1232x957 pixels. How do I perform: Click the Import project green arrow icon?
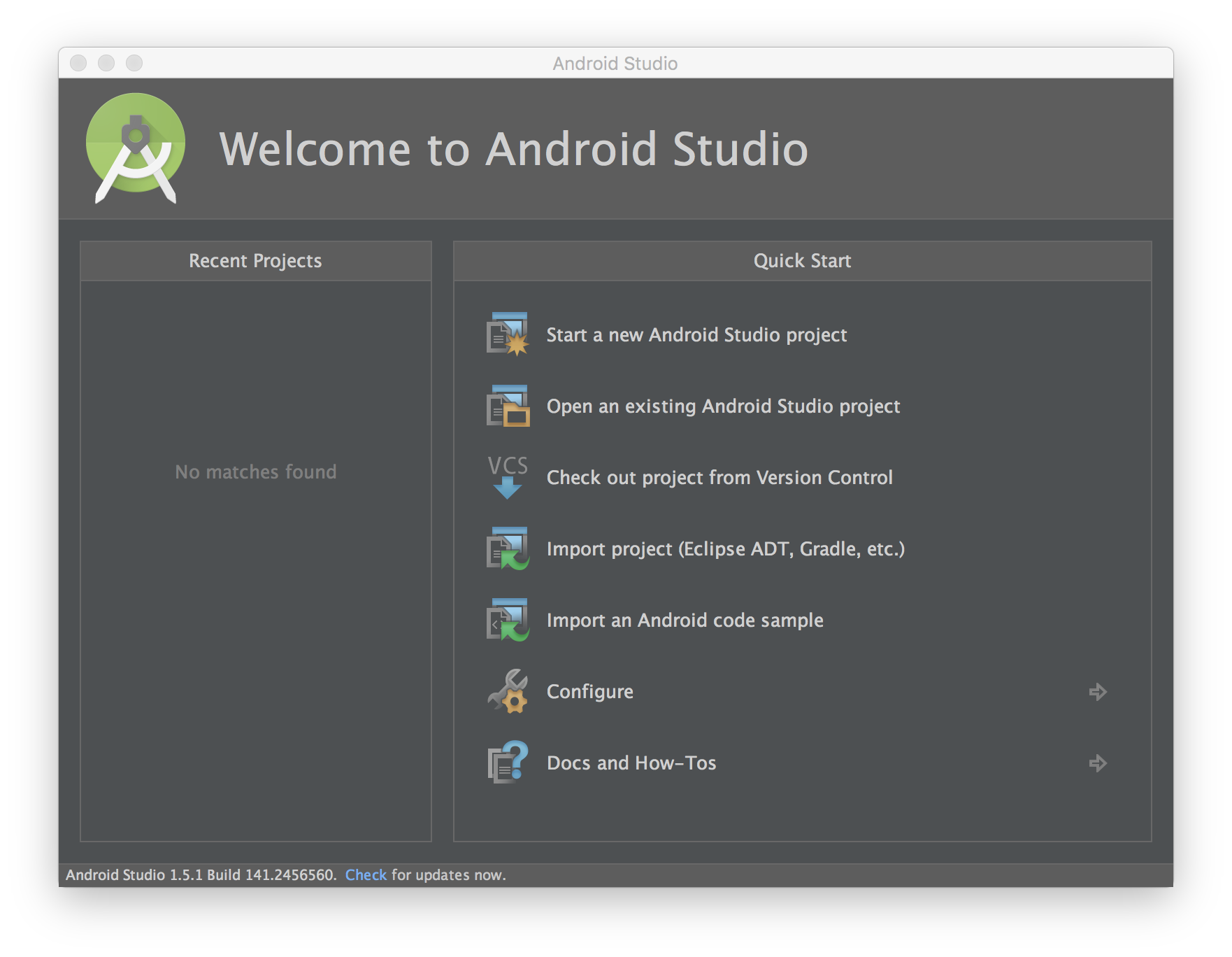[x=508, y=548]
